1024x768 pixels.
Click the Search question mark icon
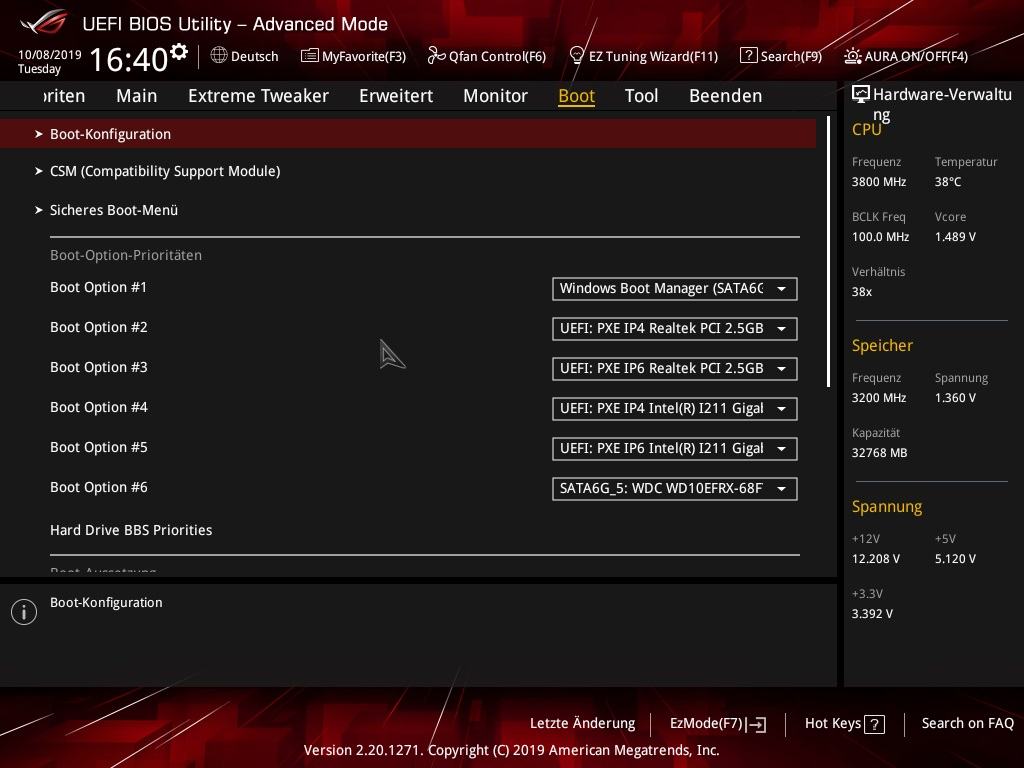748,56
